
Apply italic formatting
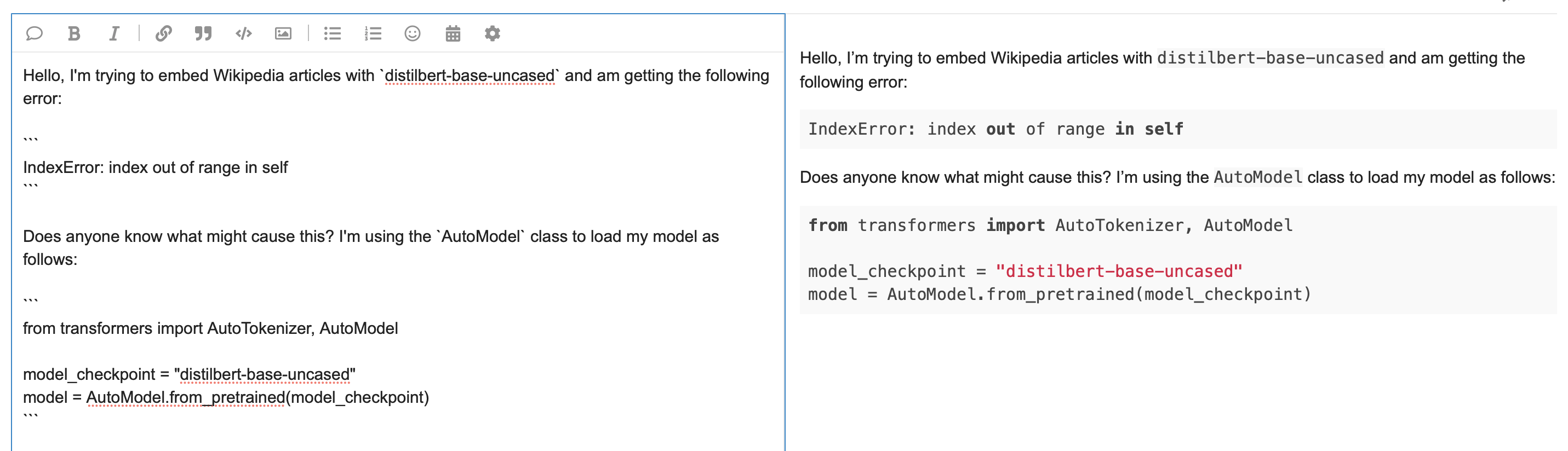[x=113, y=33]
